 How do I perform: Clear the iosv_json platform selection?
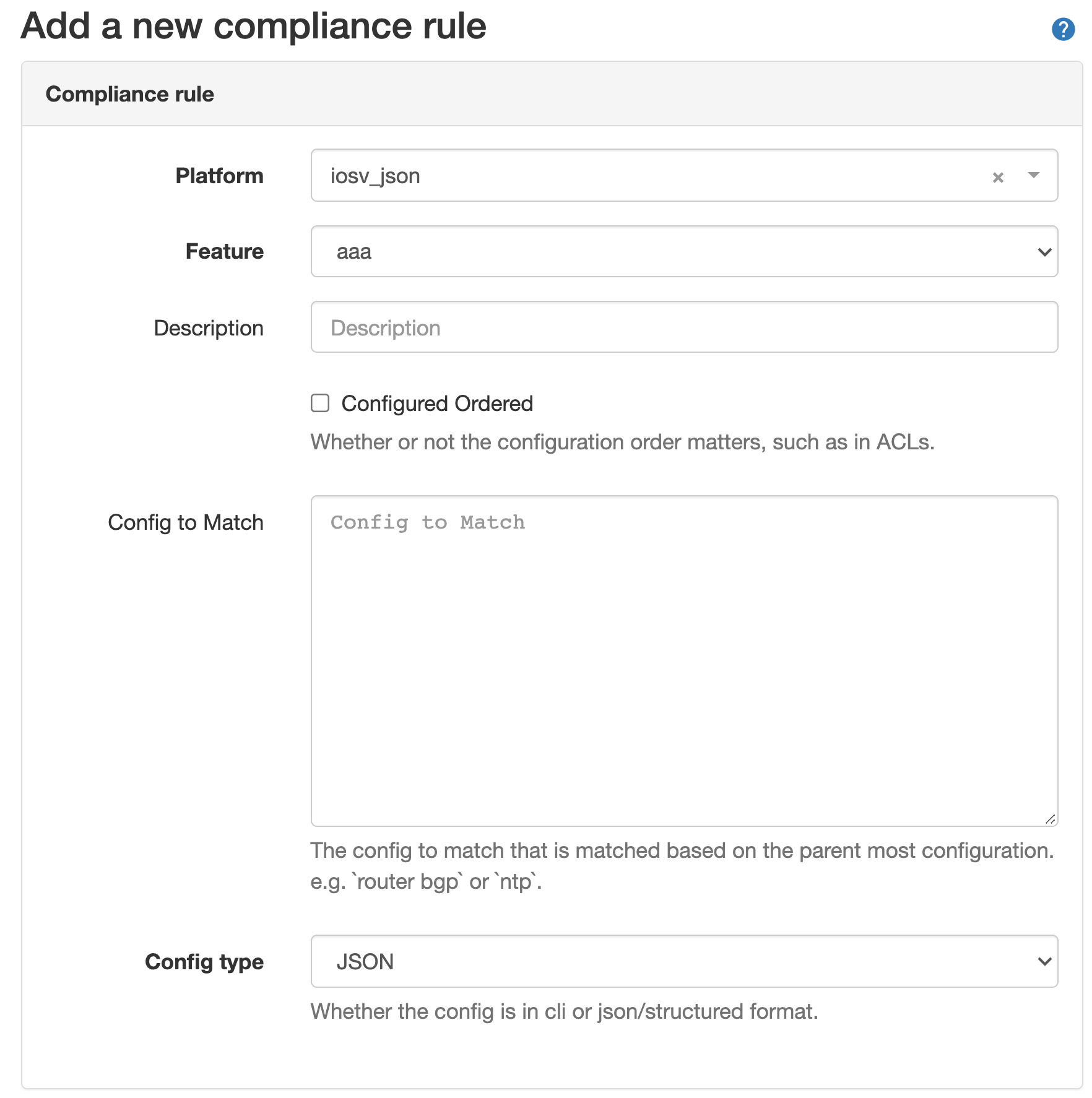[x=998, y=176]
